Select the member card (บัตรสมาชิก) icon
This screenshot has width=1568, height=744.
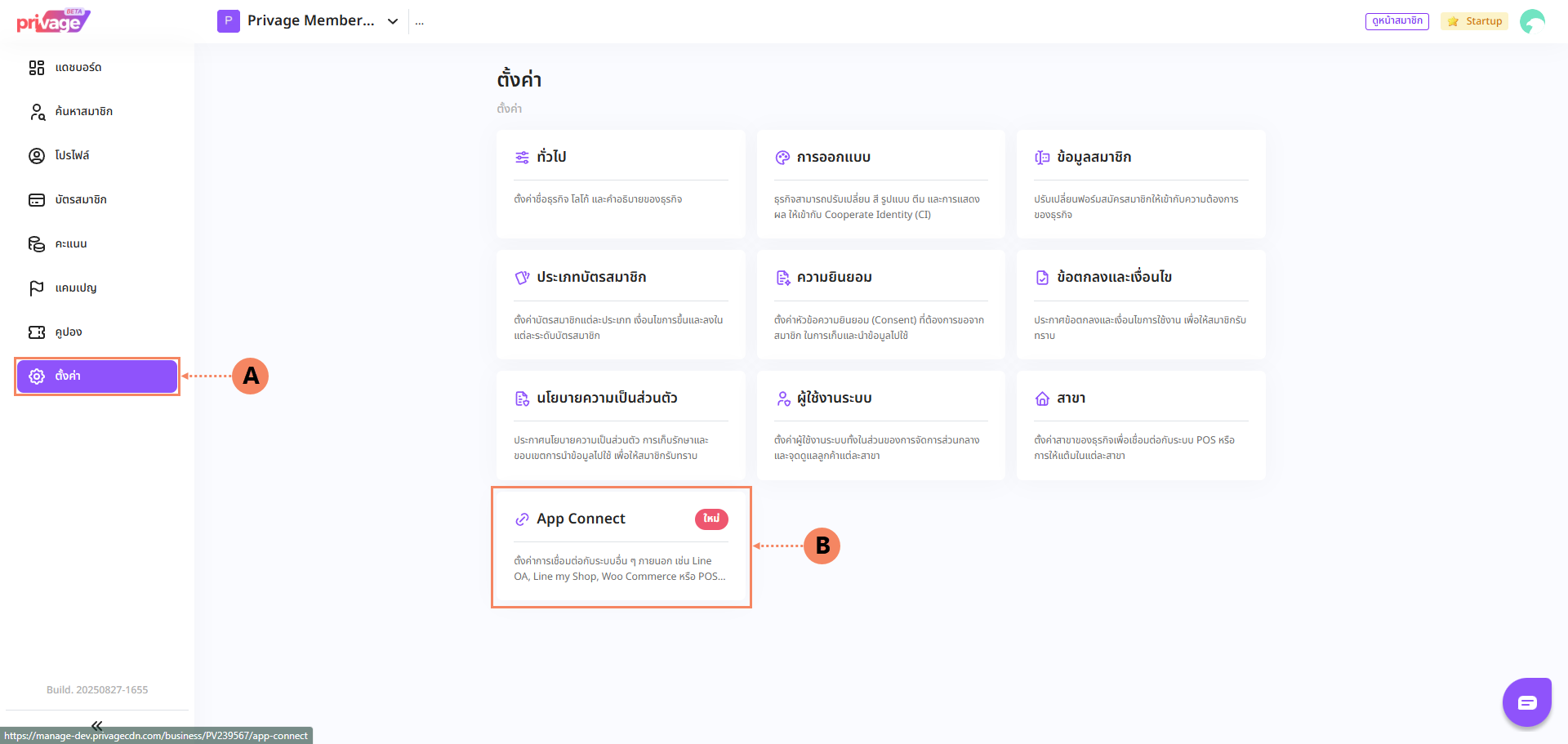[x=37, y=200]
